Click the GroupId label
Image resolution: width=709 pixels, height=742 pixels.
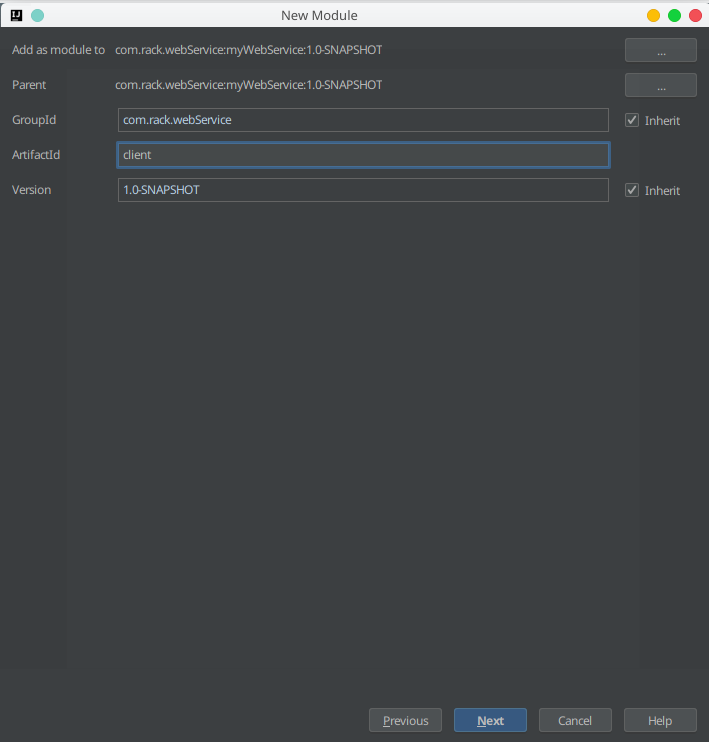pos(34,120)
